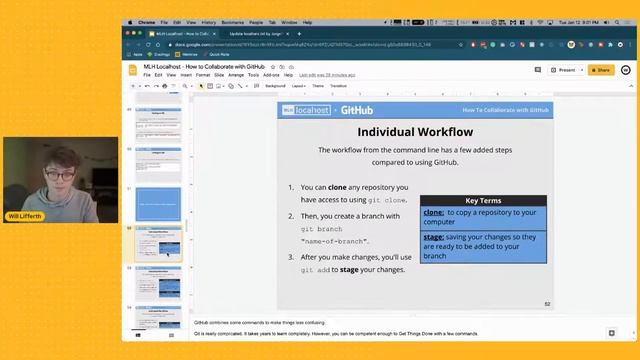Open the Arrange menu
This screenshot has width=640, height=360.
tap(236, 75)
